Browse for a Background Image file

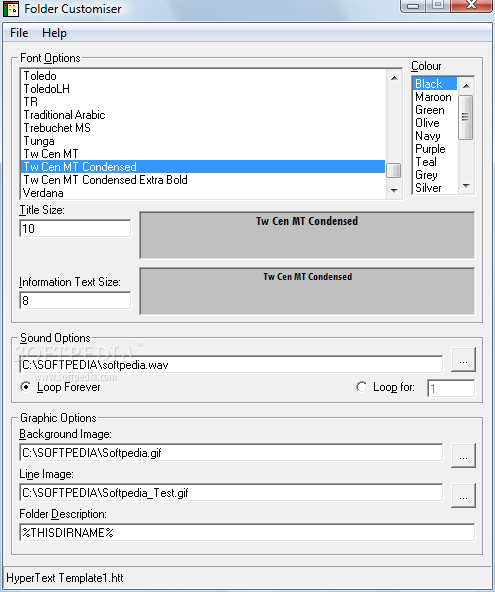[463, 455]
